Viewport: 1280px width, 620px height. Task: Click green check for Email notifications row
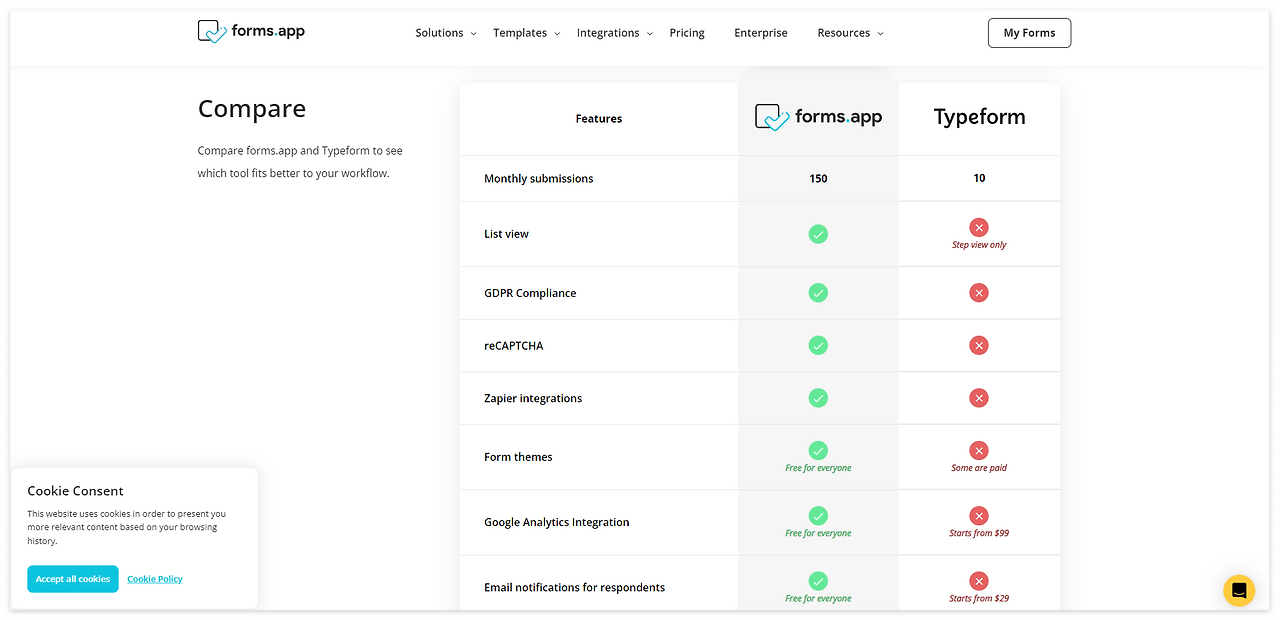(x=818, y=581)
